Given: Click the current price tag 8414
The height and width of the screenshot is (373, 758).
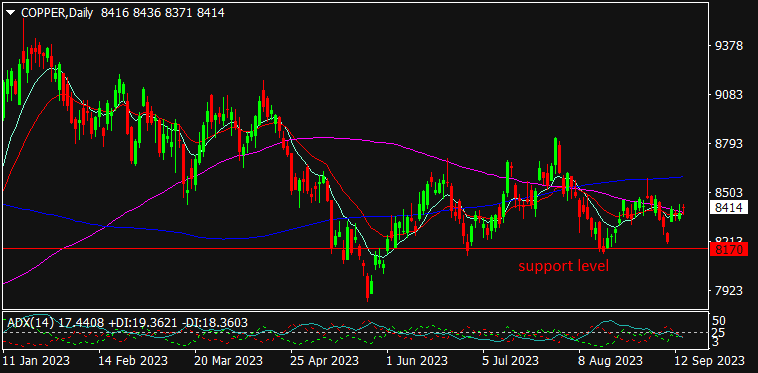Looking at the screenshot, I should coord(729,208).
